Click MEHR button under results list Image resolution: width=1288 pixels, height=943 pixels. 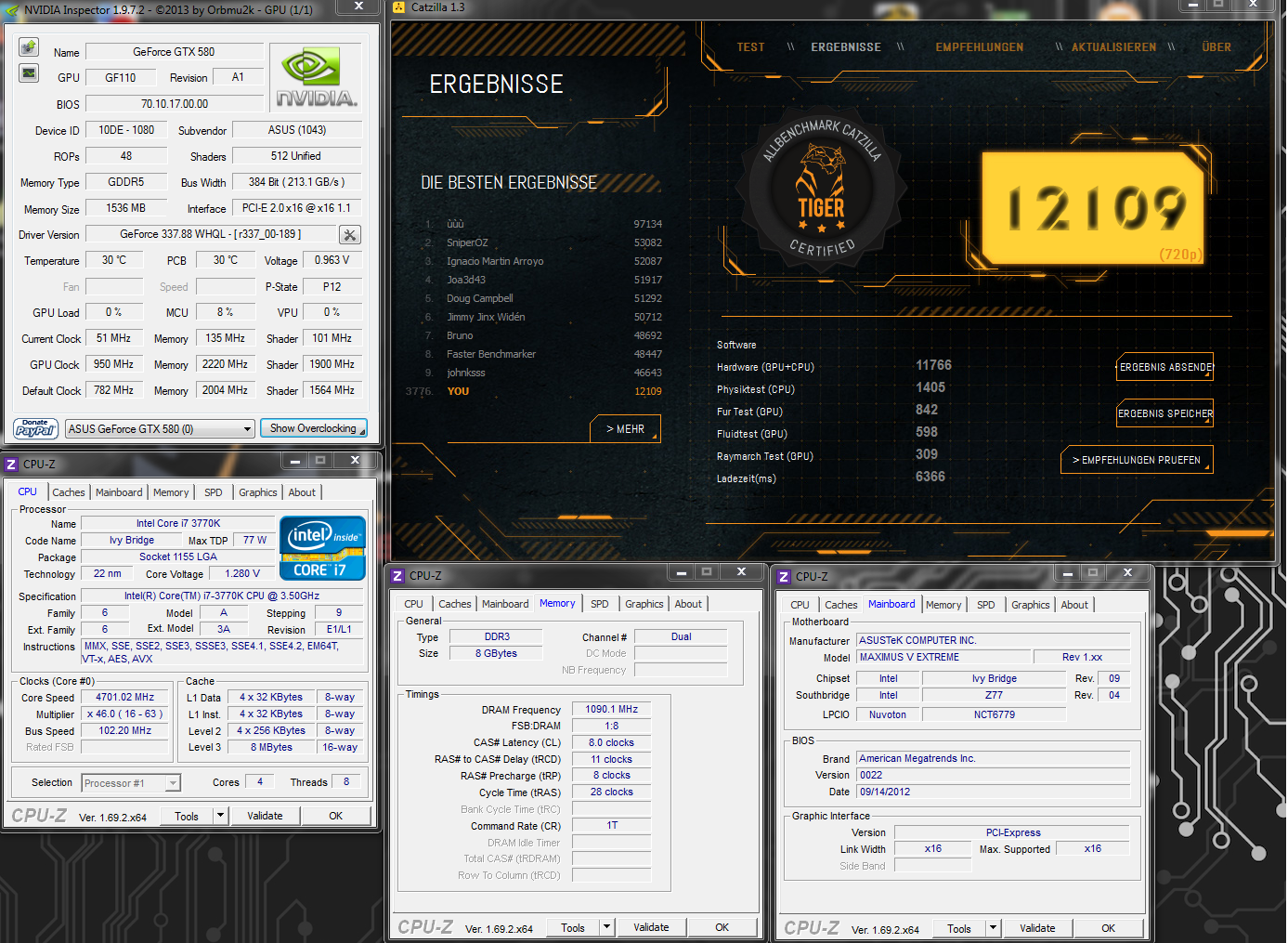625,429
